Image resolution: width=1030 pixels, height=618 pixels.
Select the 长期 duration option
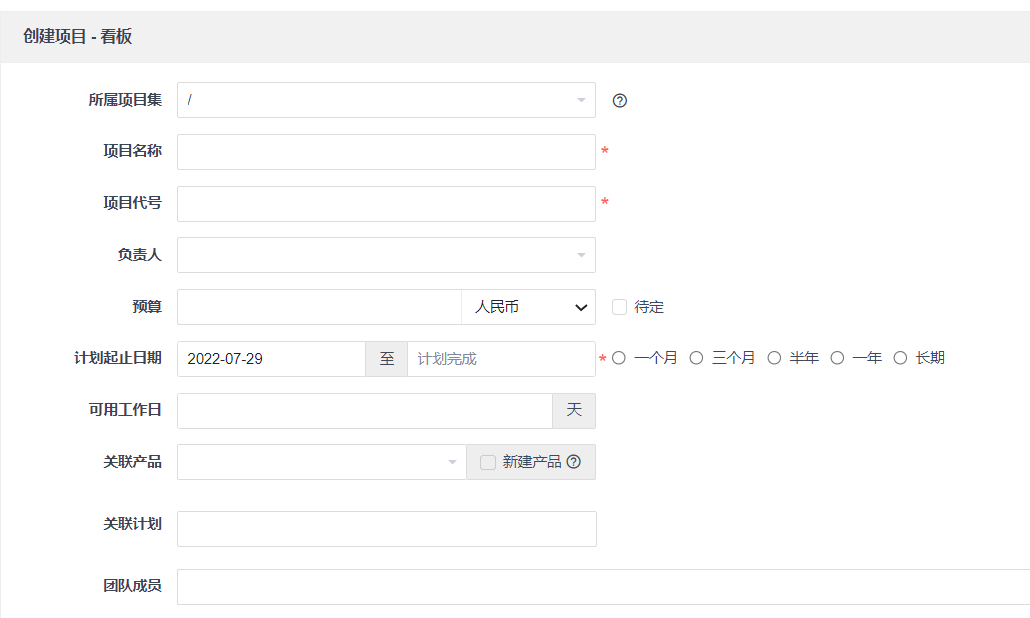point(900,358)
